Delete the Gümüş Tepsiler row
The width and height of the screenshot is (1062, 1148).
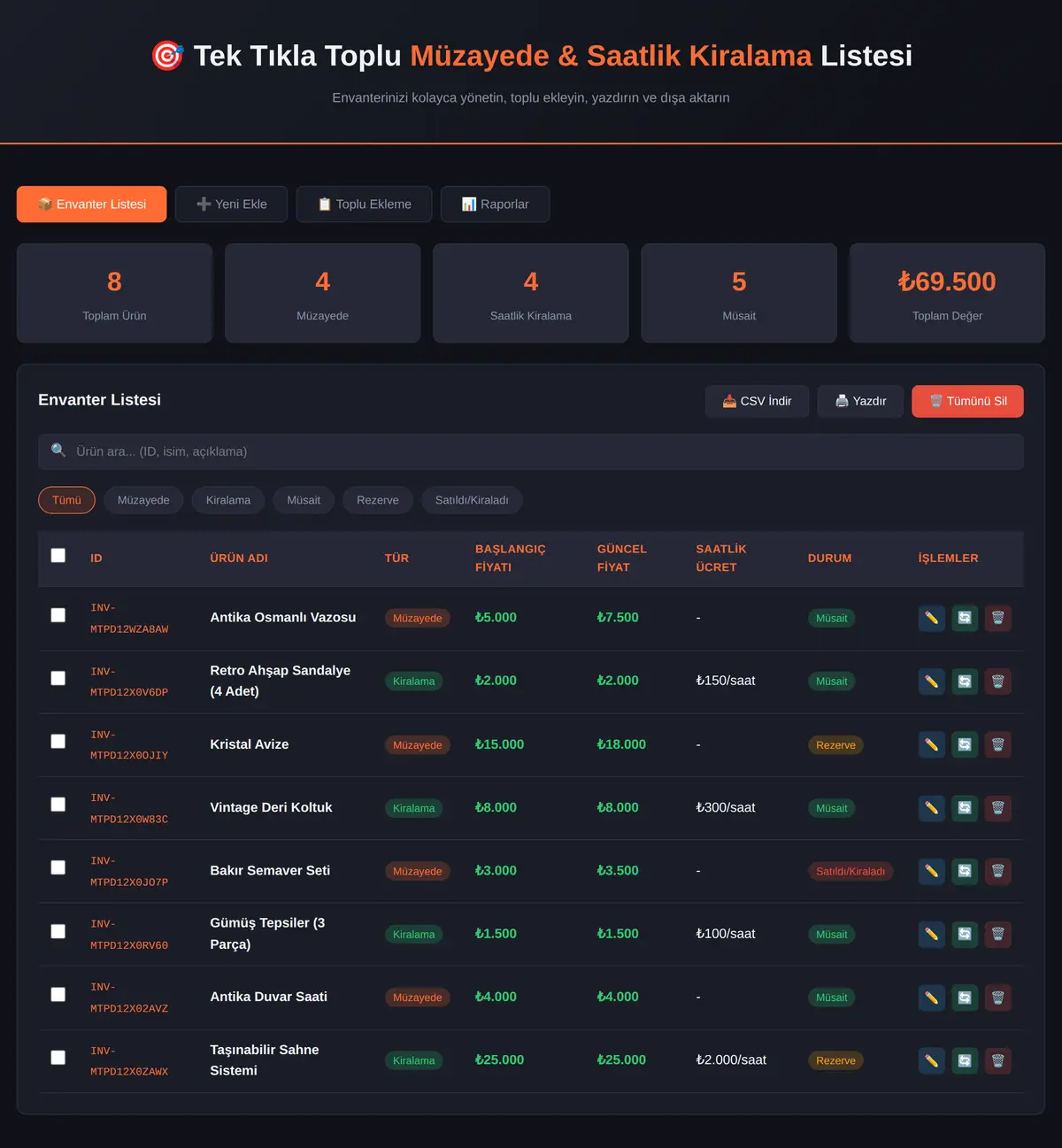point(997,934)
